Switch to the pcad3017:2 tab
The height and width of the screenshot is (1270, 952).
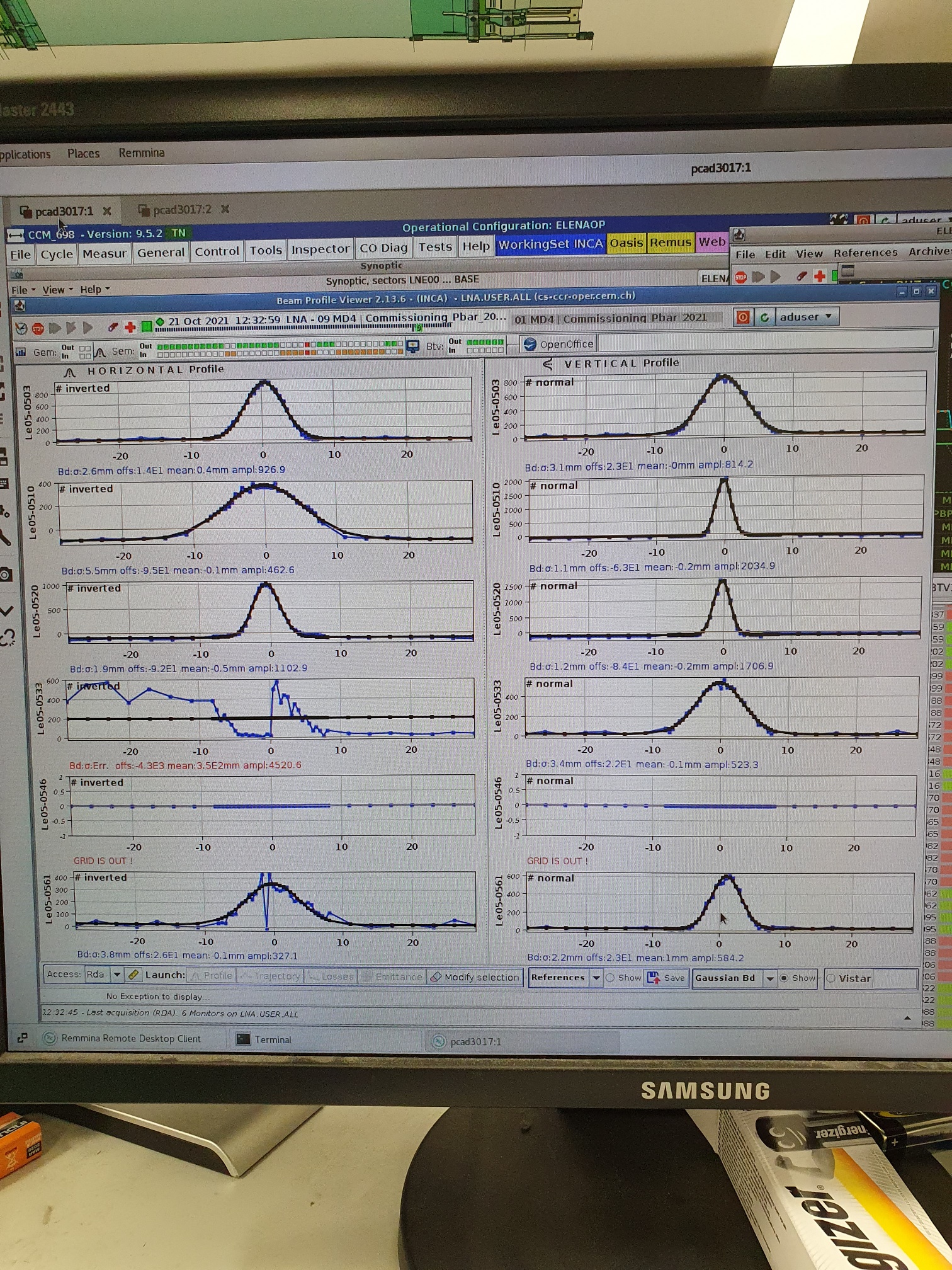click(x=183, y=210)
